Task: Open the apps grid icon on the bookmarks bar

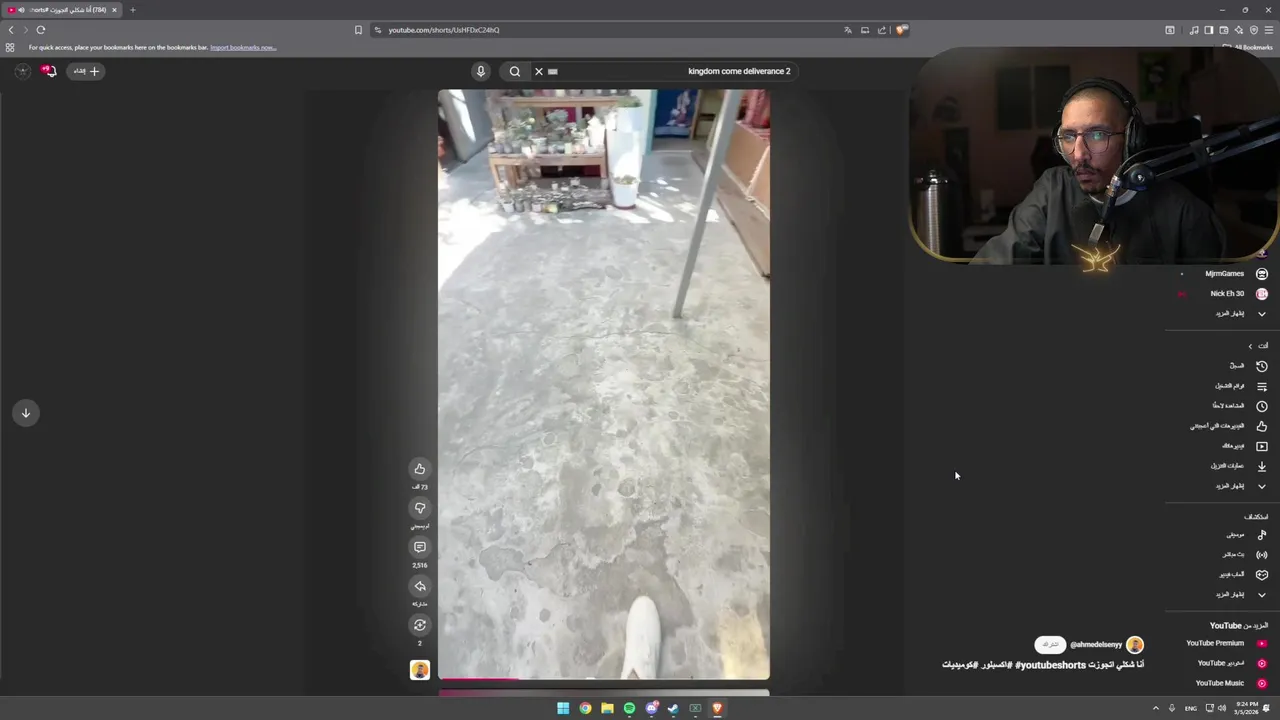Action: pyautogui.click(x=10, y=47)
